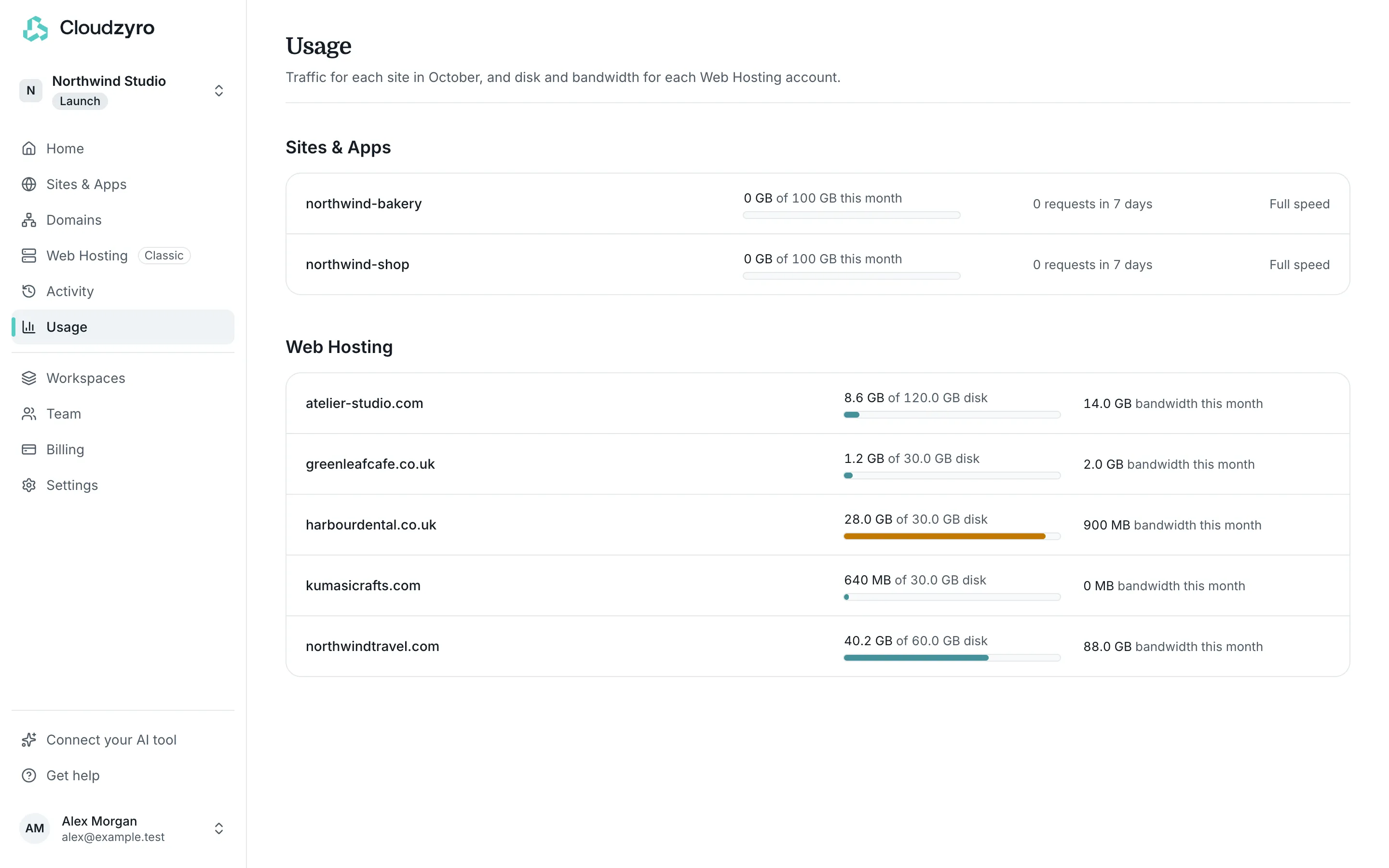
Task: Click northwind-shop '0 requests in 7 days'
Action: tap(1092, 265)
